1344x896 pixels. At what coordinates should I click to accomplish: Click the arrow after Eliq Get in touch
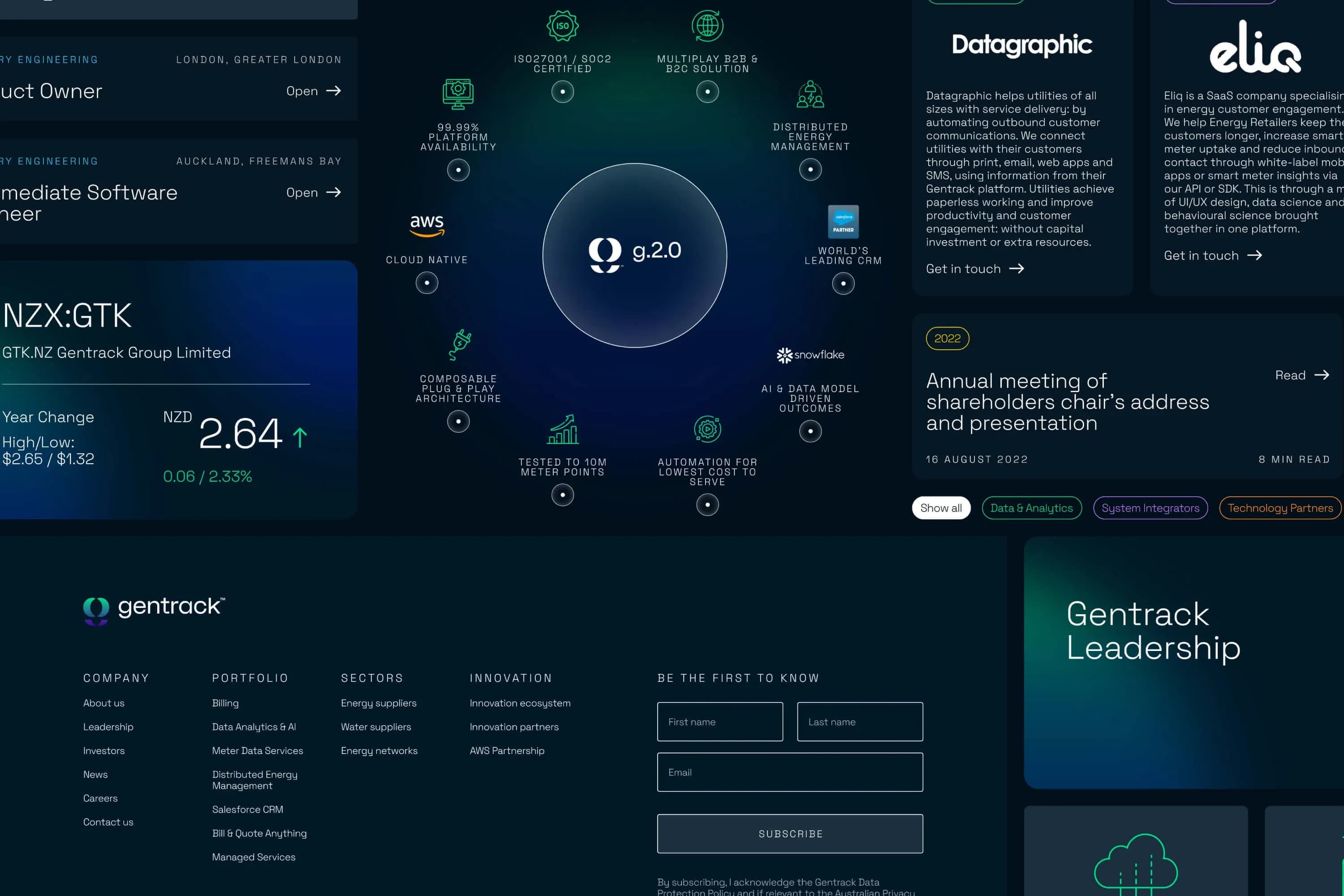(x=1255, y=255)
